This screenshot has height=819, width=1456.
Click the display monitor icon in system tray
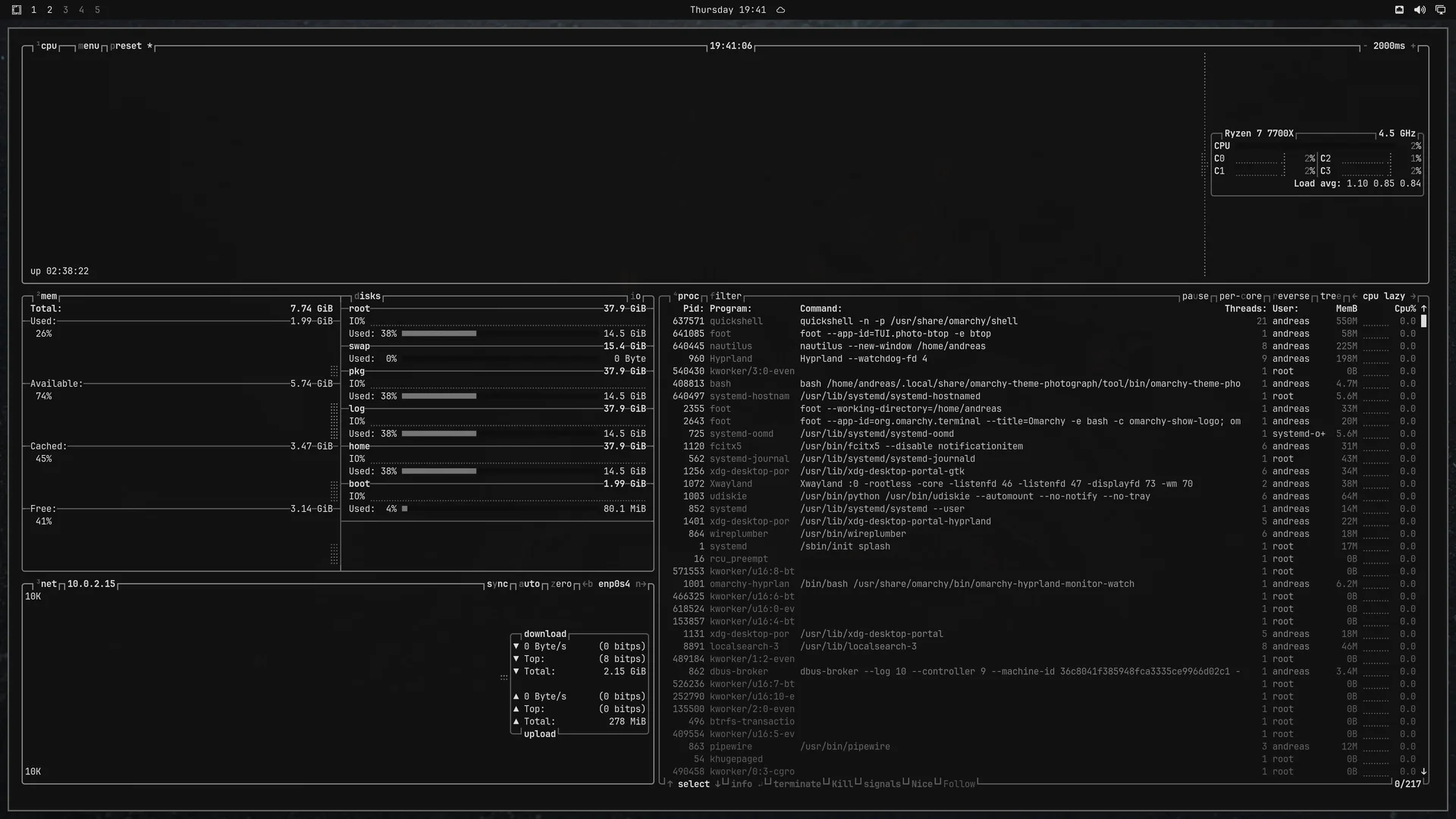coord(1440,10)
